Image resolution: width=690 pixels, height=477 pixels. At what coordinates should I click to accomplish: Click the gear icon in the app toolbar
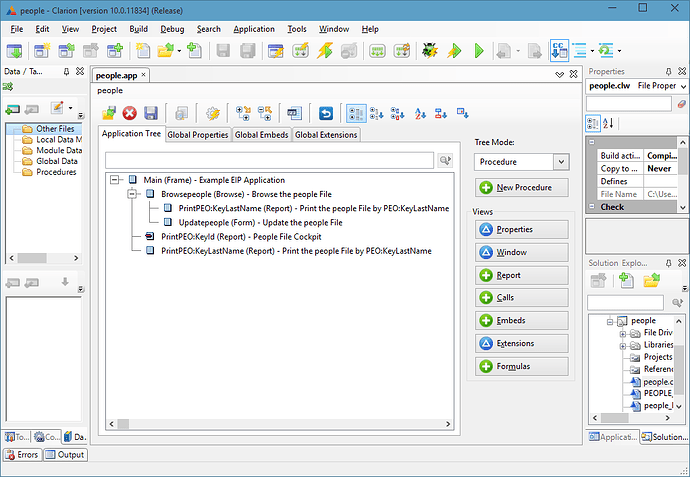[x=212, y=113]
